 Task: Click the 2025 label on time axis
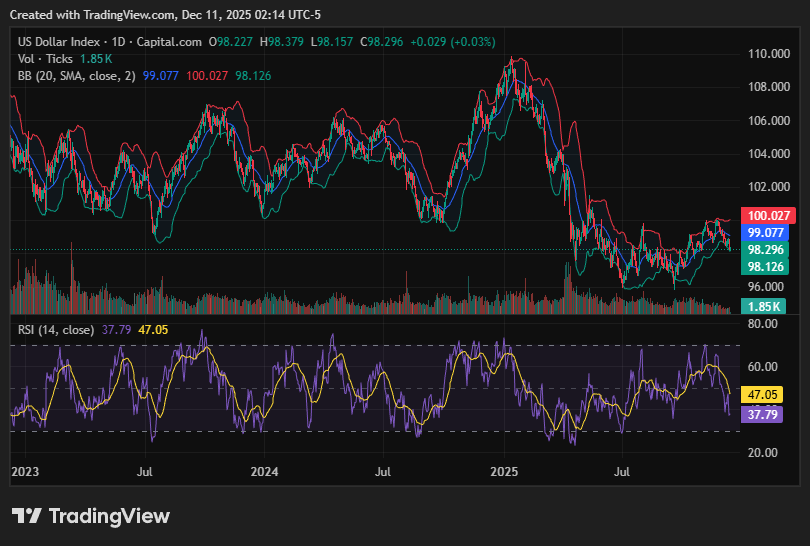click(x=504, y=471)
